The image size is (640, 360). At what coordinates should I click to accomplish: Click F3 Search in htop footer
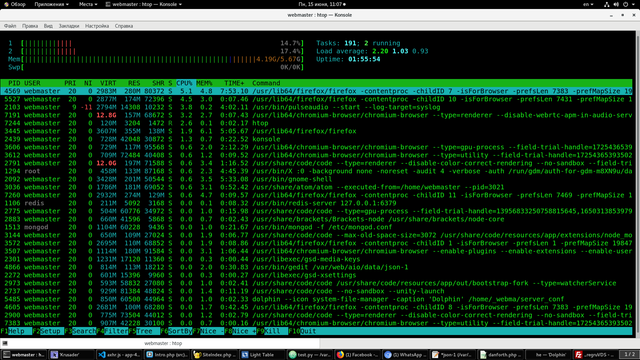tap(80, 331)
